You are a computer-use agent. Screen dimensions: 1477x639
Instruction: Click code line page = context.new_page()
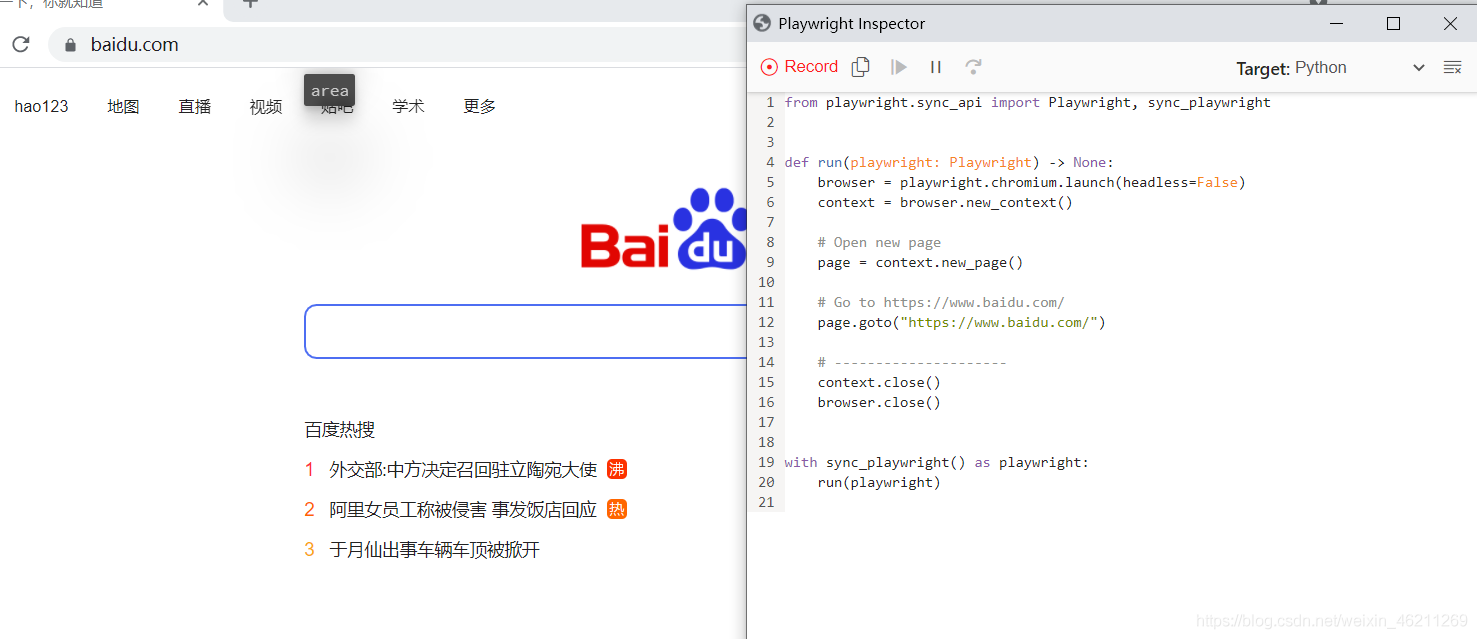point(920,262)
